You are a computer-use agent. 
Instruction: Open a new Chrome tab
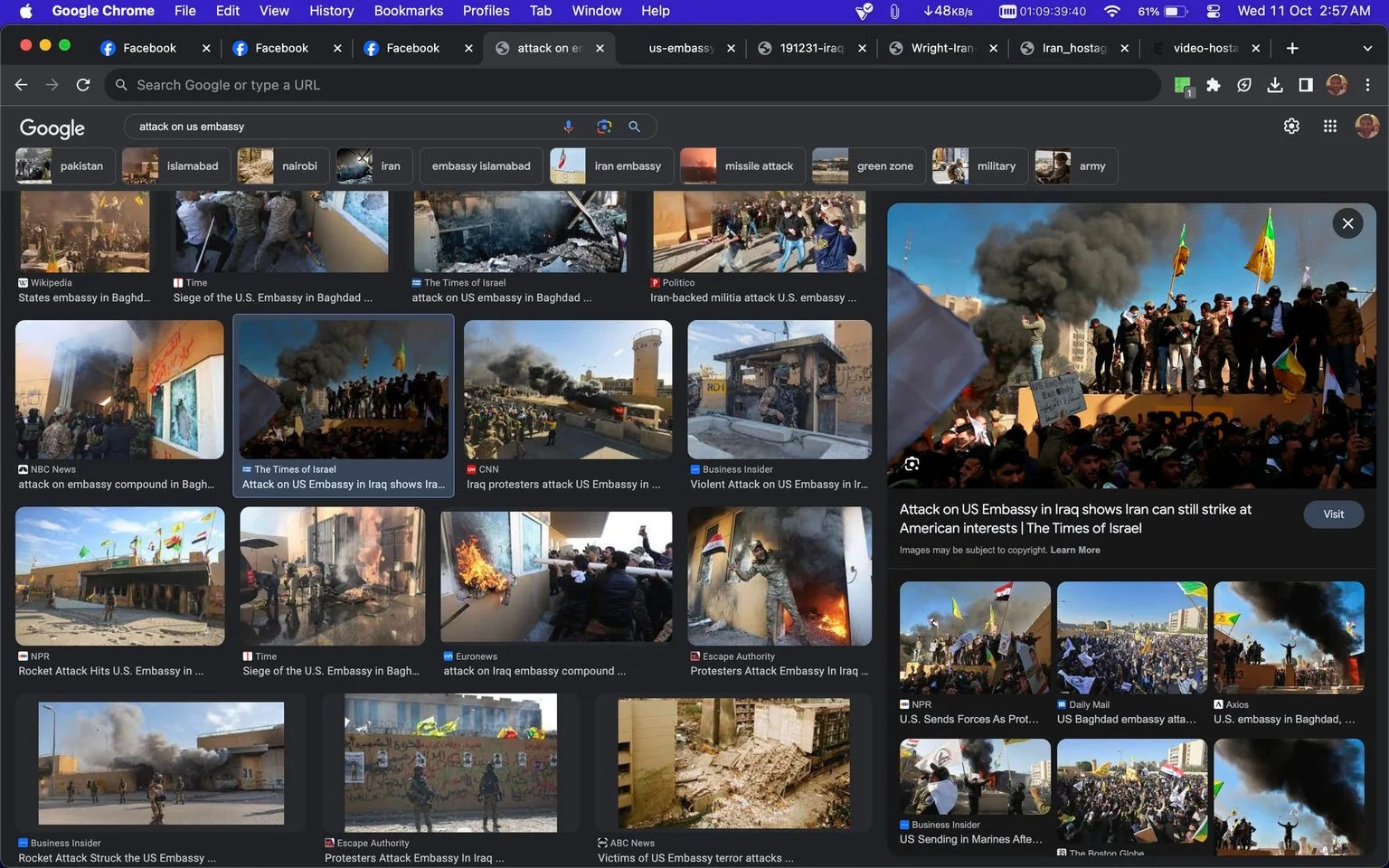(1292, 48)
